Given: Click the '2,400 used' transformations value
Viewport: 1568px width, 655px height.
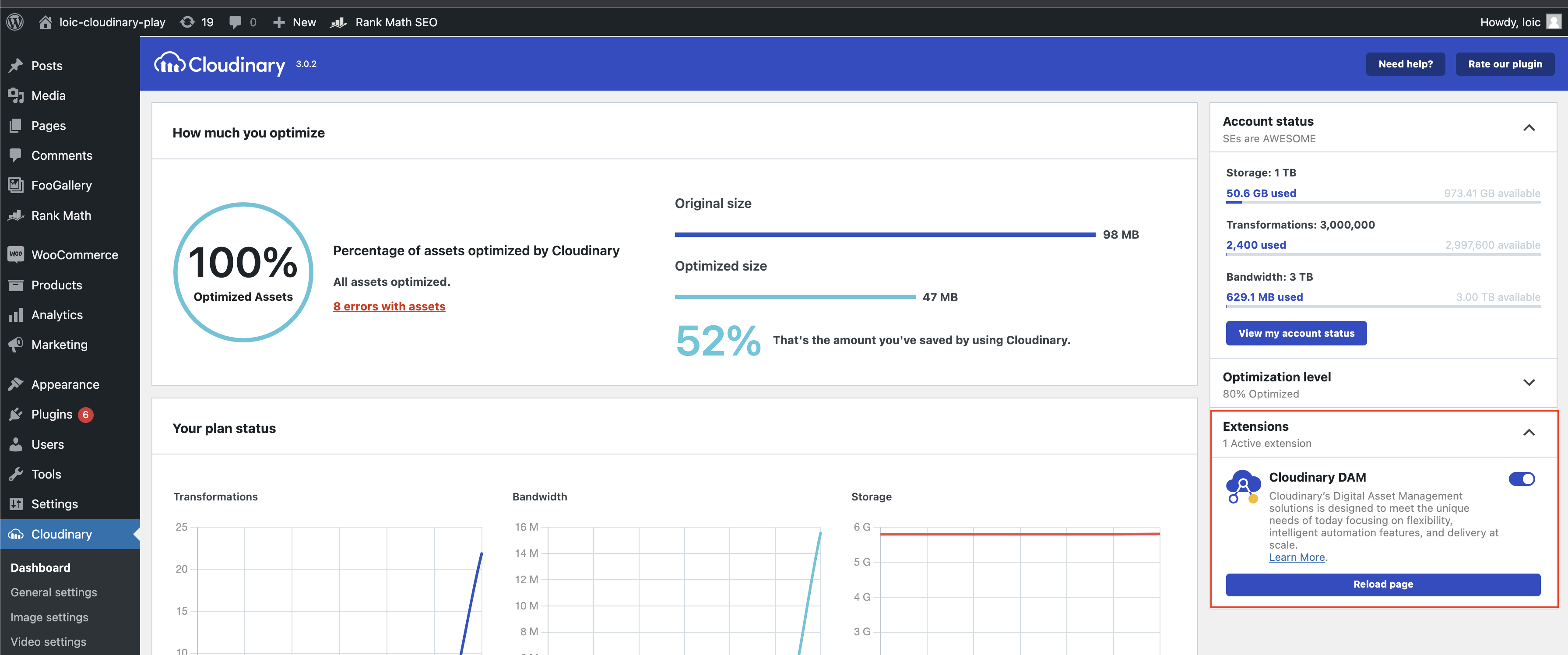Looking at the screenshot, I should point(1256,245).
